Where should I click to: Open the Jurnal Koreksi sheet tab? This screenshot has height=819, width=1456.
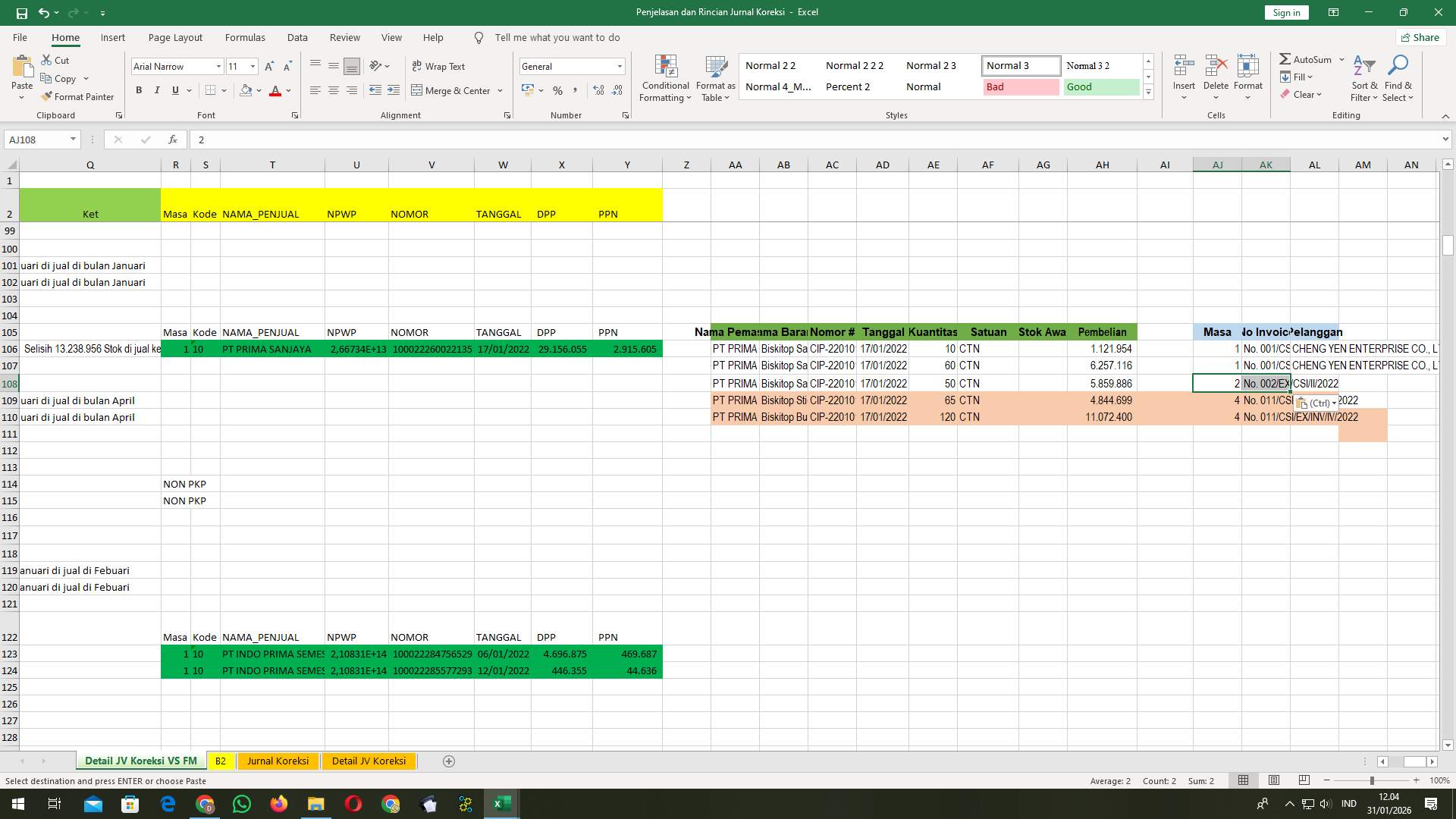pos(278,761)
